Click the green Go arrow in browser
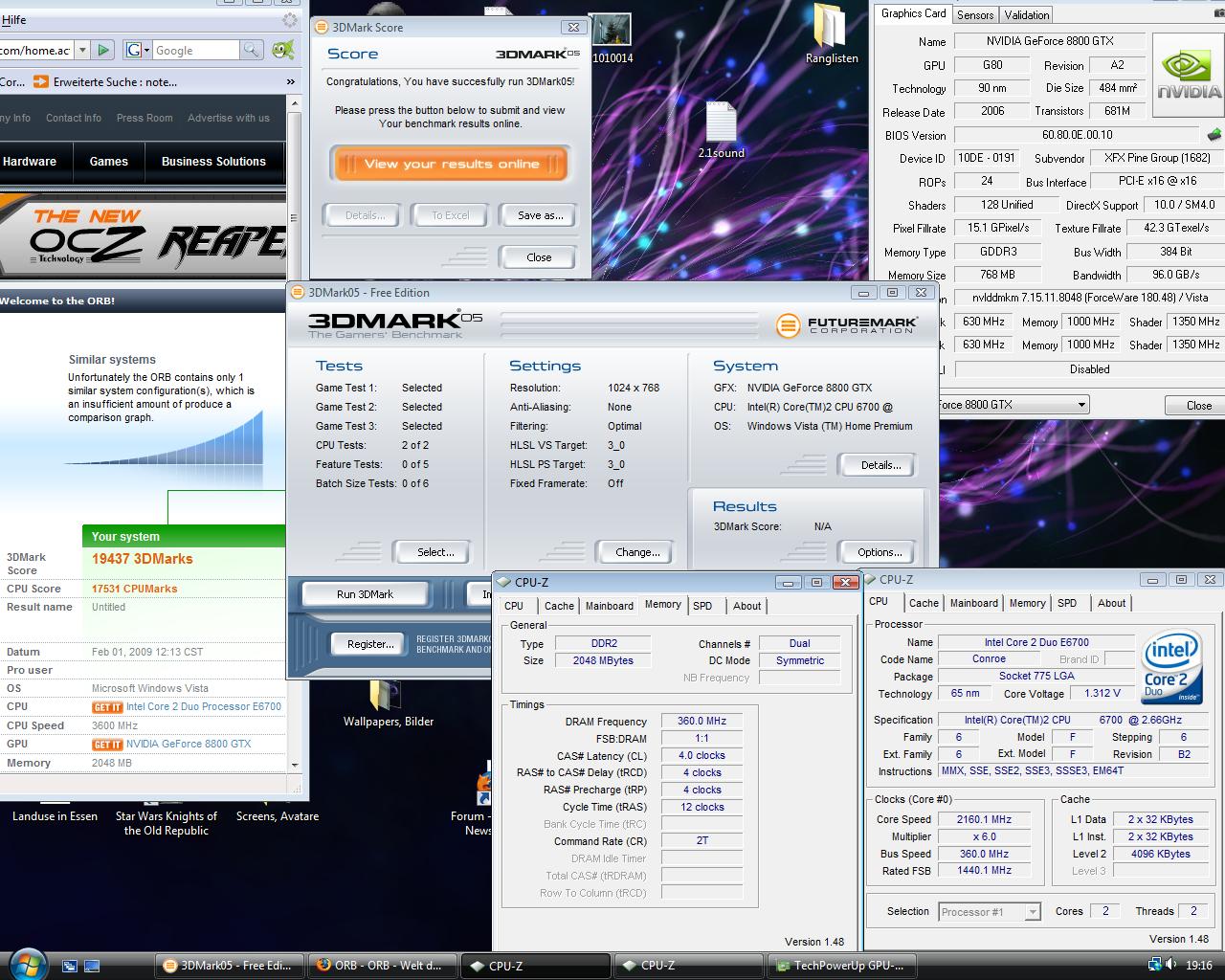Viewport: 1225px width, 980px height. tap(103, 50)
